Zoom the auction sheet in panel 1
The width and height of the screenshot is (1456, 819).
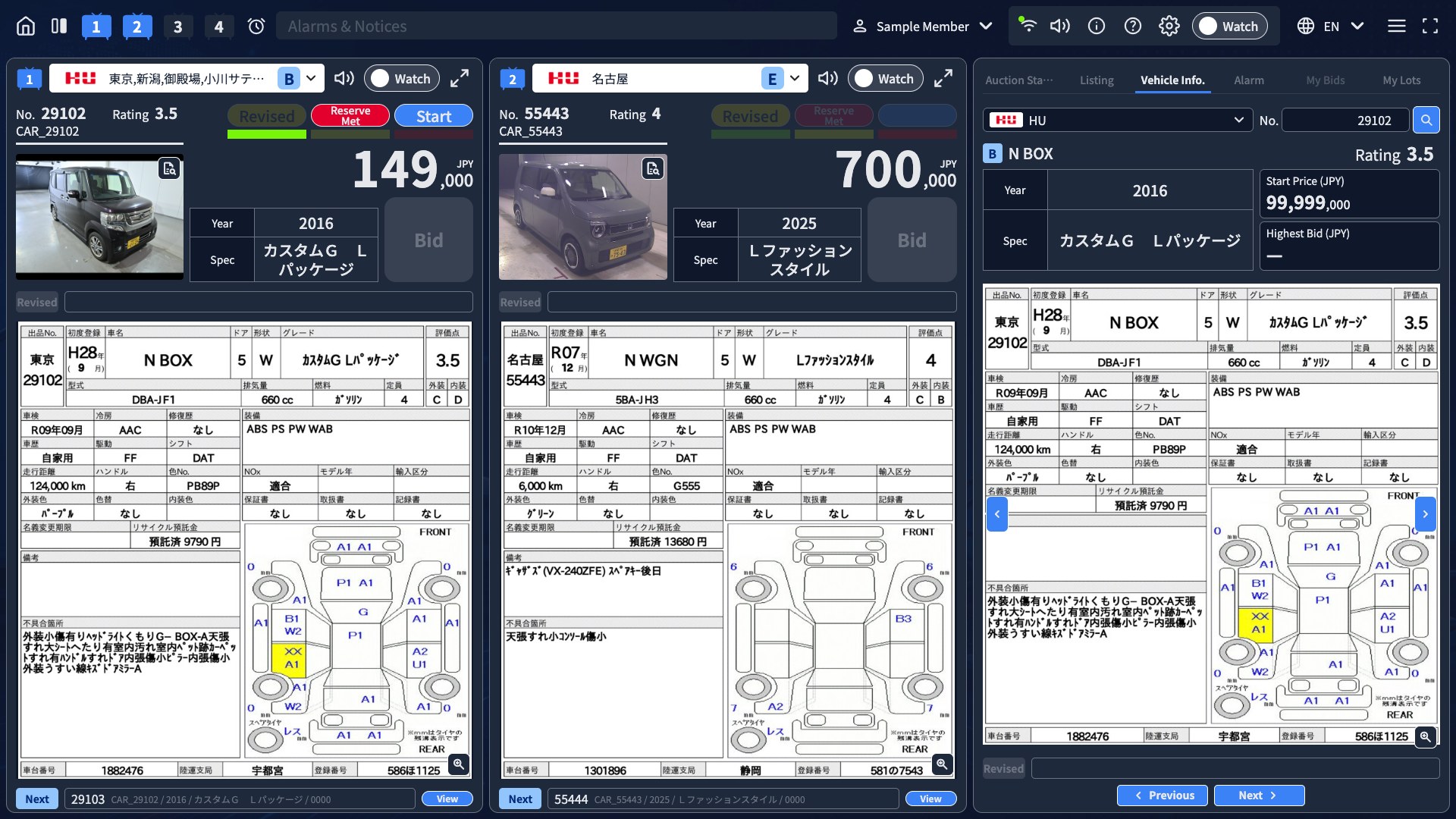(x=458, y=764)
